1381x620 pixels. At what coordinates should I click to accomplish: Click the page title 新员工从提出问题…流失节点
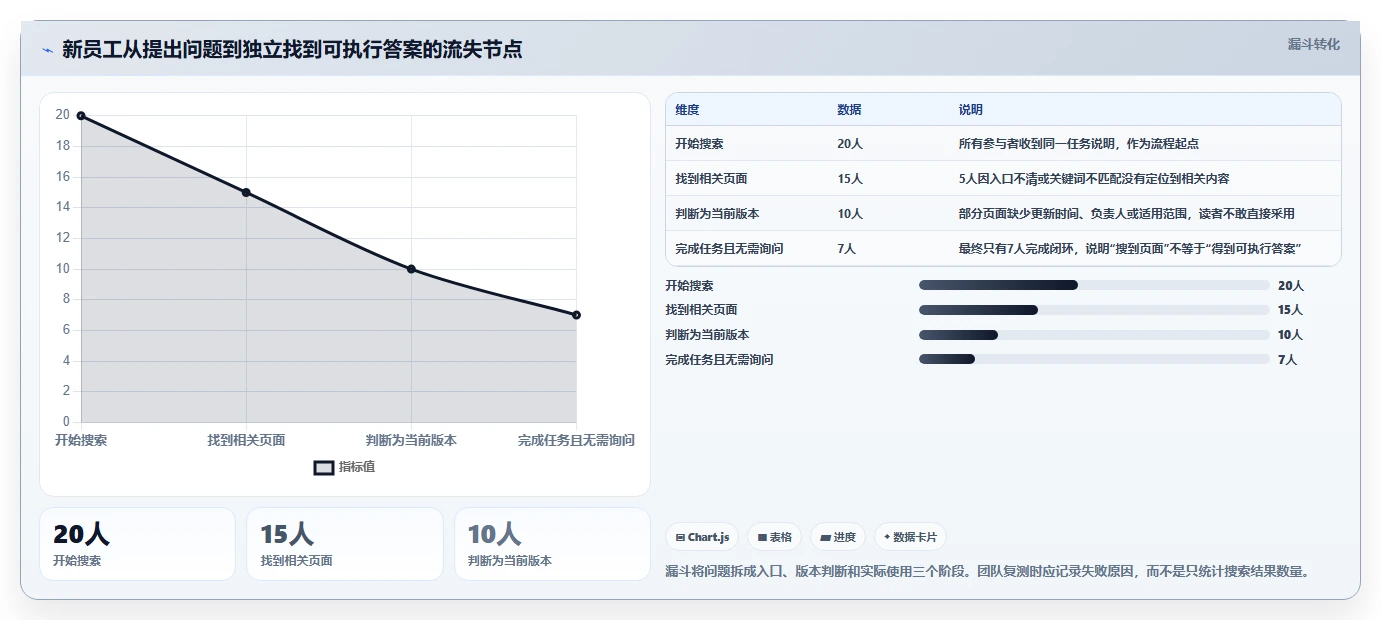click(292, 49)
